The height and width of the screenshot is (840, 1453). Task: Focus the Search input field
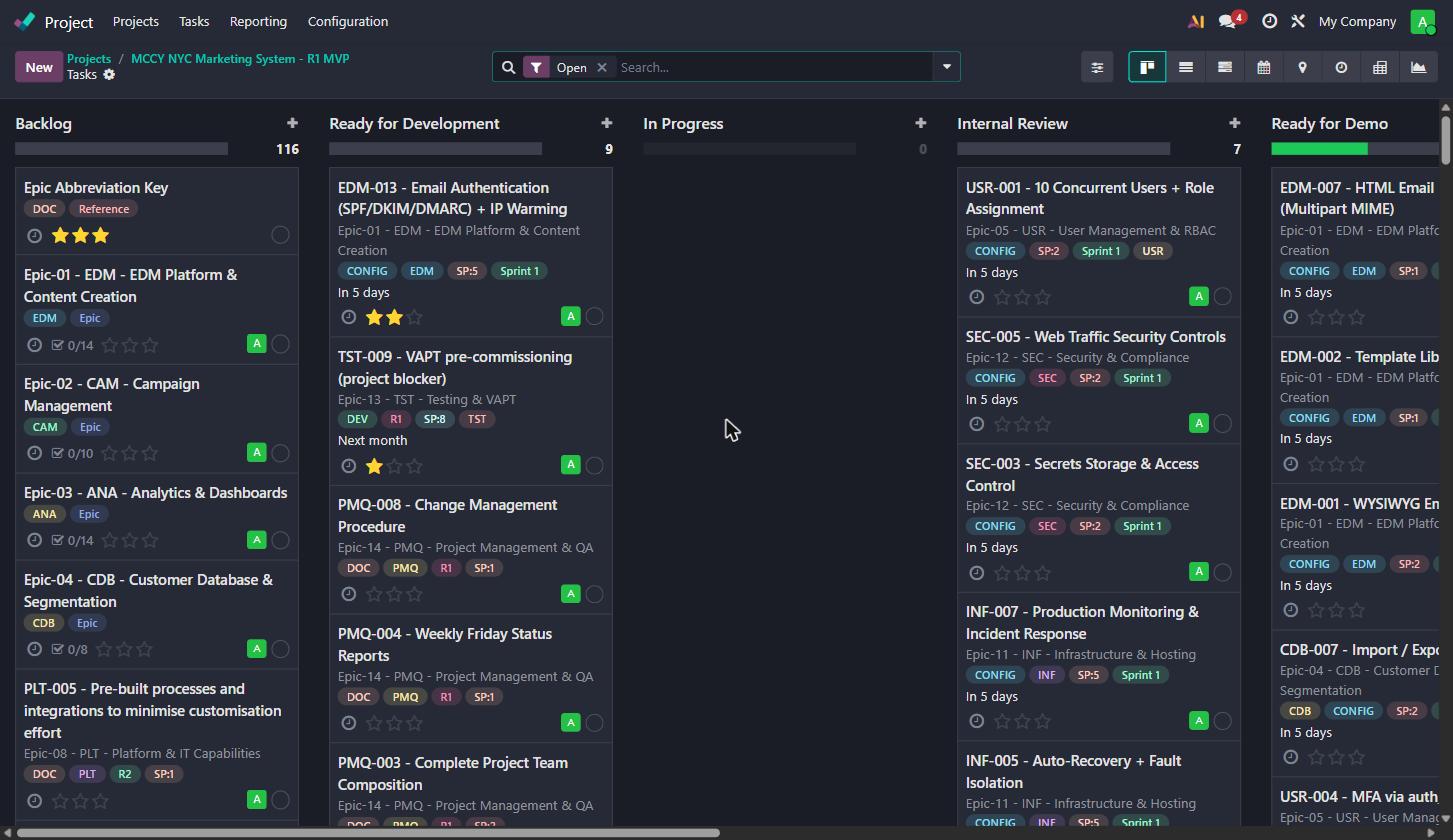[775, 67]
